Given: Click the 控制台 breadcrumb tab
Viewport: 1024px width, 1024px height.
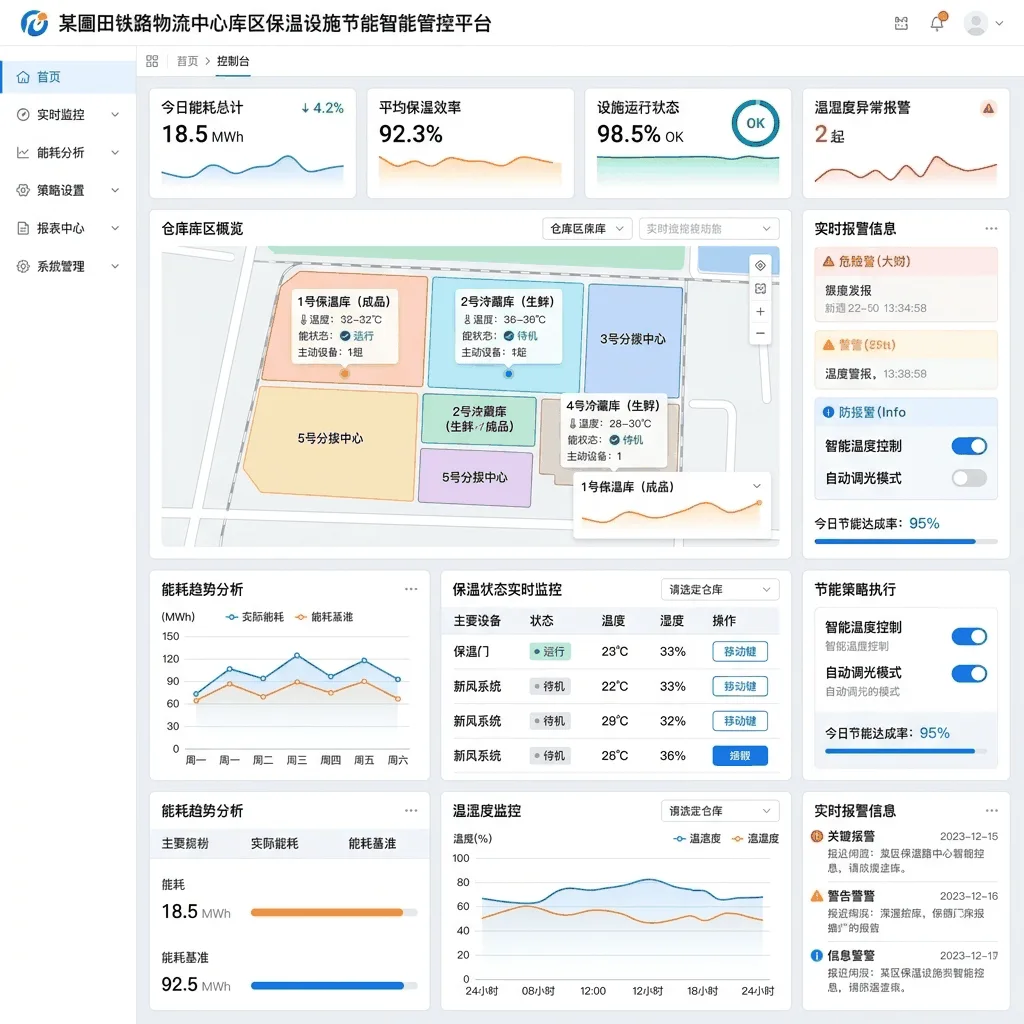Looking at the screenshot, I should (x=233, y=61).
